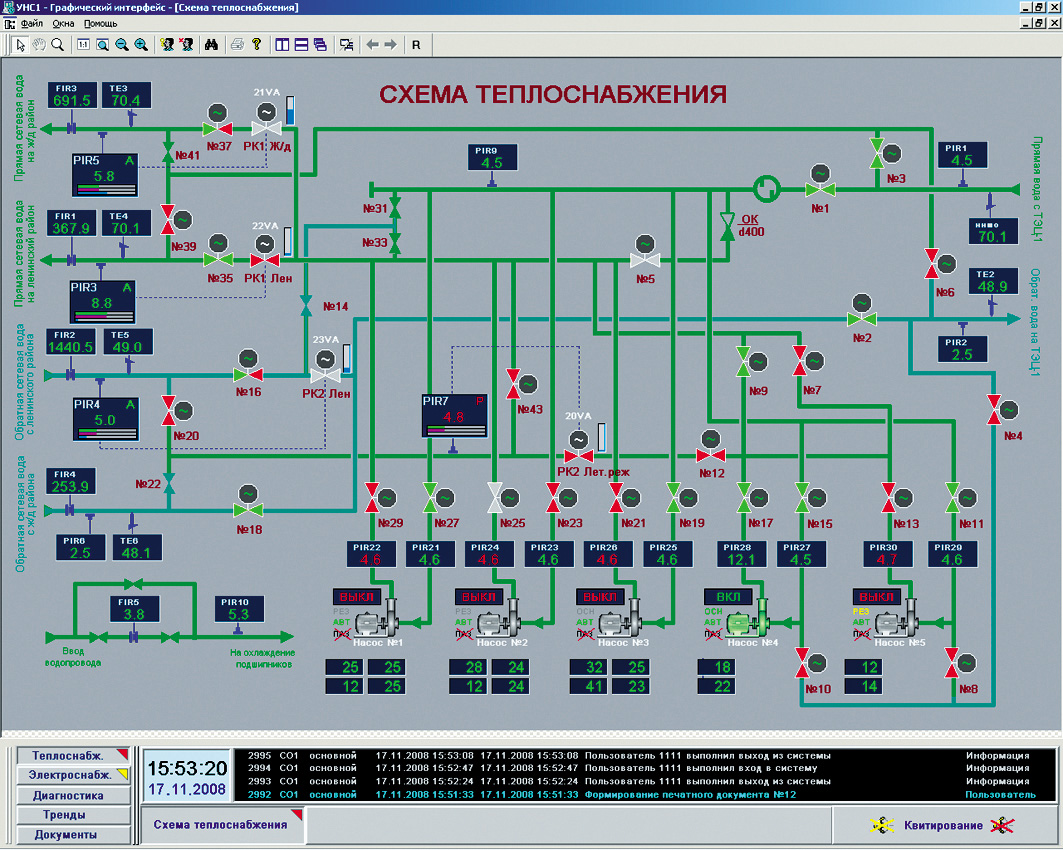Open the Диагностика section
Screen dimensions: 1063x850
point(73,795)
